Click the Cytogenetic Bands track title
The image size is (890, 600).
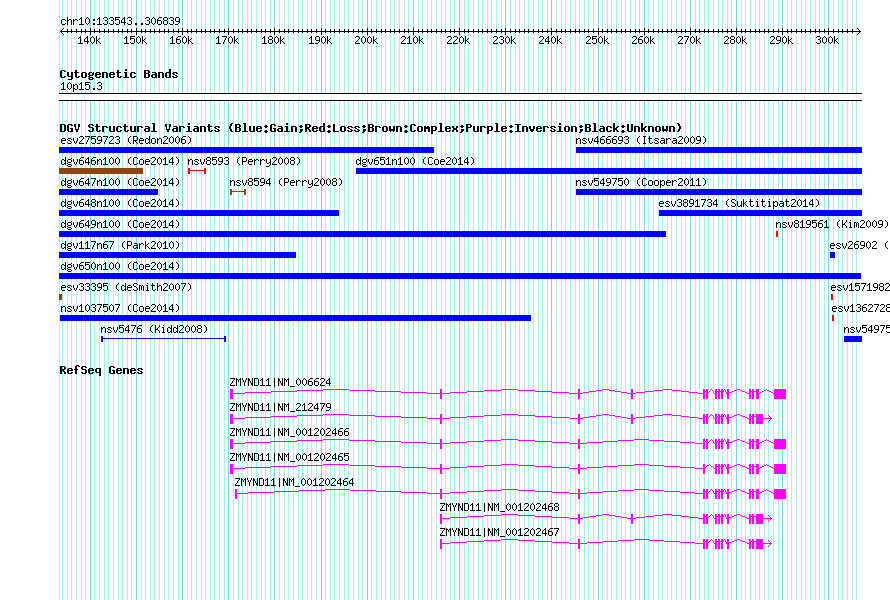pos(119,74)
